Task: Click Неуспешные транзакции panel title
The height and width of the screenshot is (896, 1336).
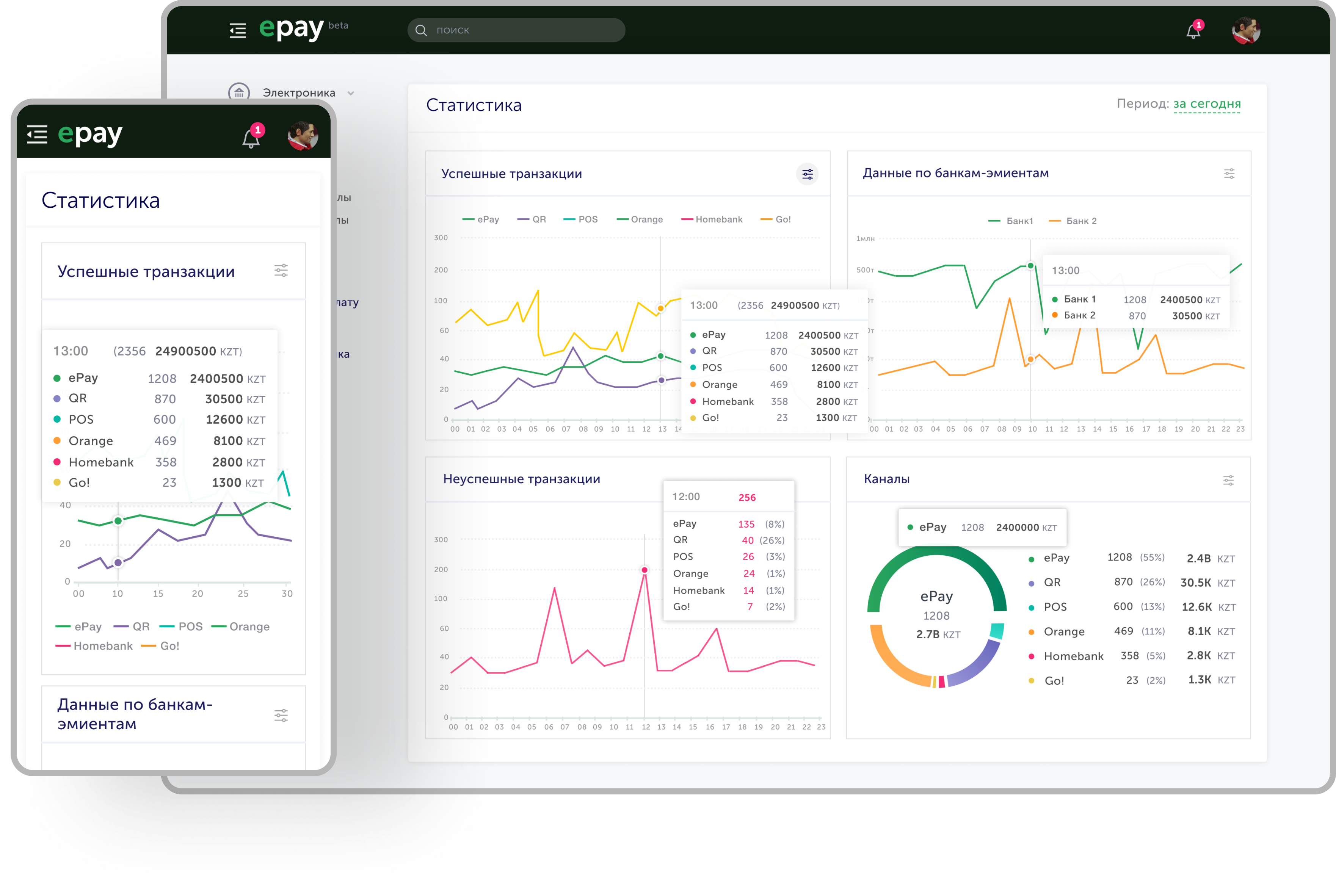Action: (522, 479)
